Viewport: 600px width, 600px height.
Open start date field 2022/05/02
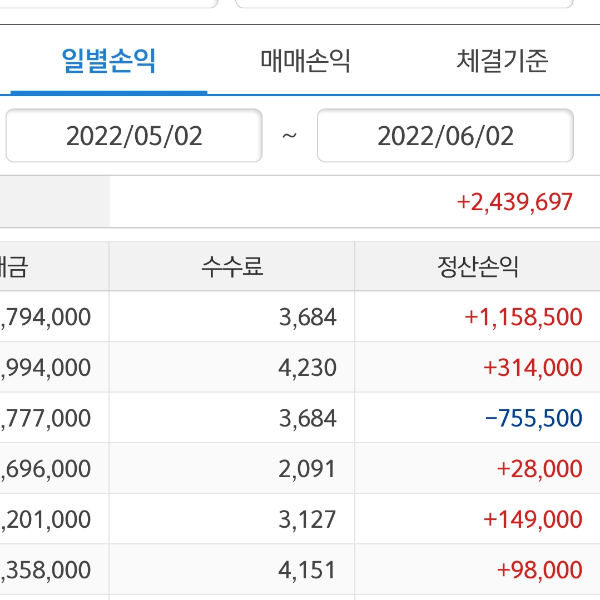(134, 136)
